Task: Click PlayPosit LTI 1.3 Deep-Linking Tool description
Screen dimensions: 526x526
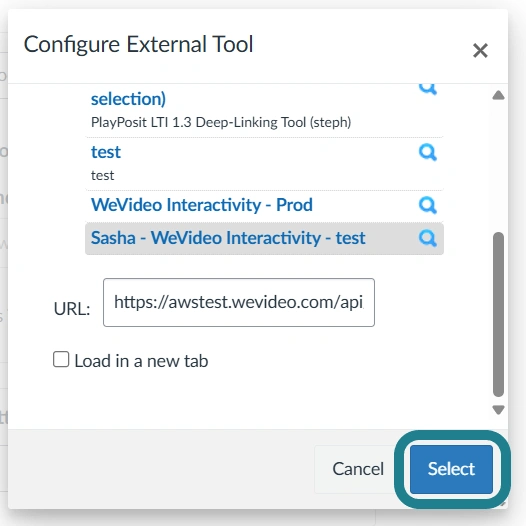Action: tap(221, 122)
